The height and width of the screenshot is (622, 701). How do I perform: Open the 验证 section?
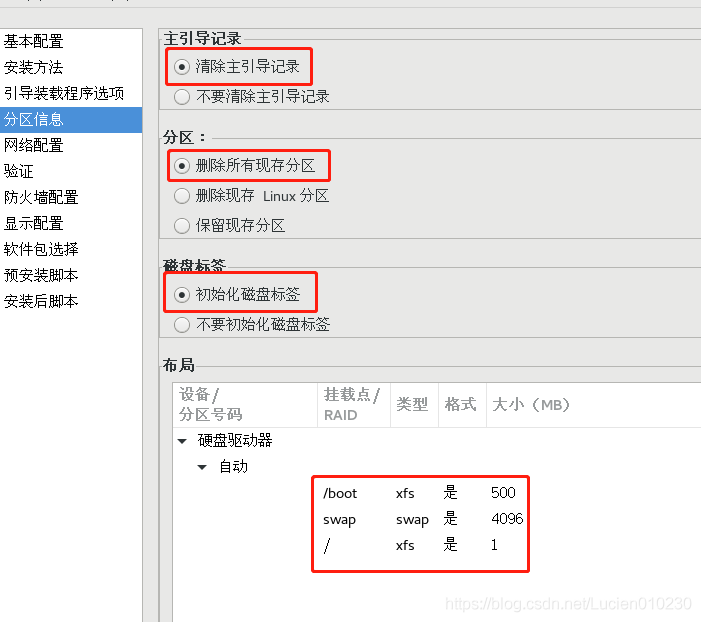click(x=71, y=171)
